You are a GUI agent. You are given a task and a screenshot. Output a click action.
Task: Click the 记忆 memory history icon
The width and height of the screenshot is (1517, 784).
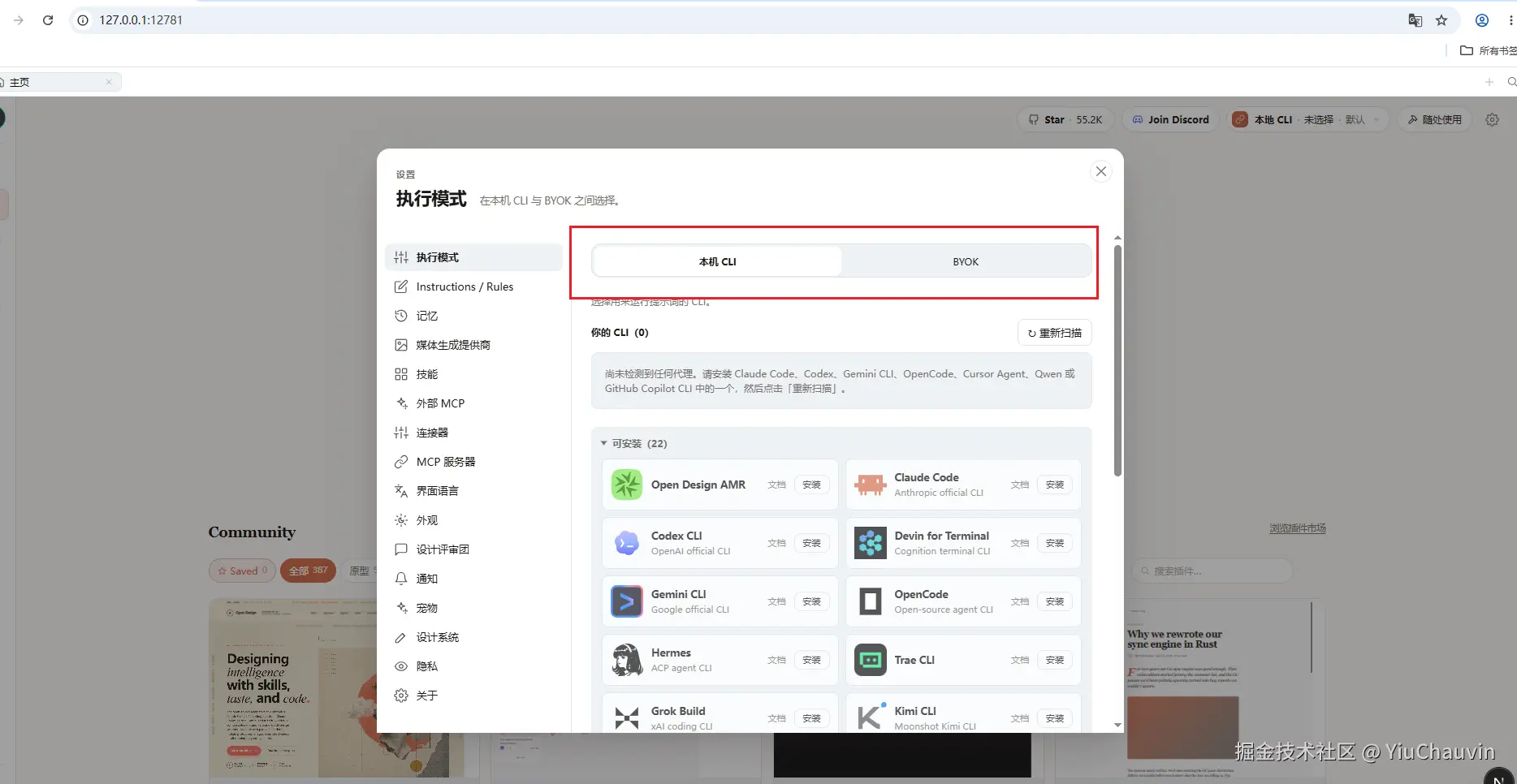point(401,316)
